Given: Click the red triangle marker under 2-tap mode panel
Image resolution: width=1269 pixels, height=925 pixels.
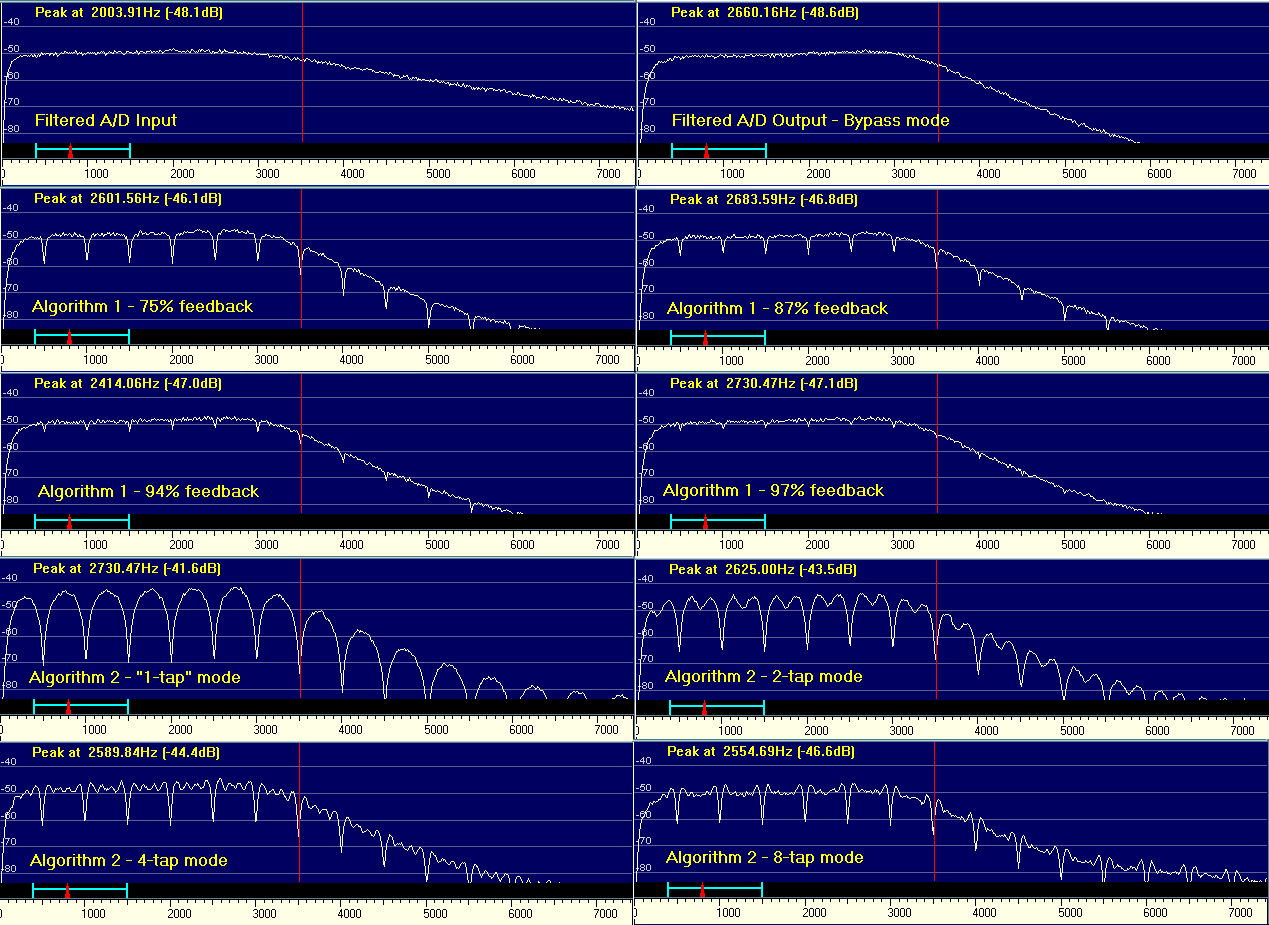Looking at the screenshot, I should (x=704, y=709).
